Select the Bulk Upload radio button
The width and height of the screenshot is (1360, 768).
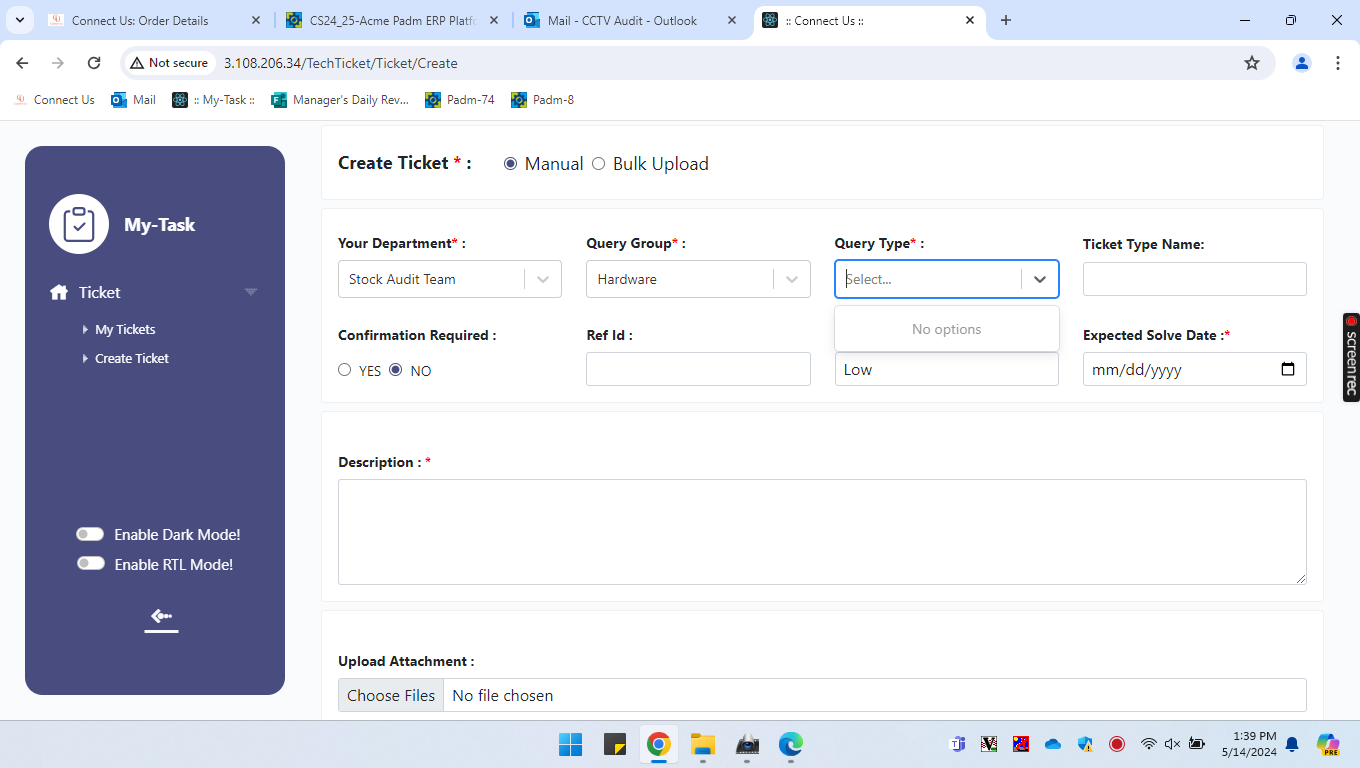point(598,164)
